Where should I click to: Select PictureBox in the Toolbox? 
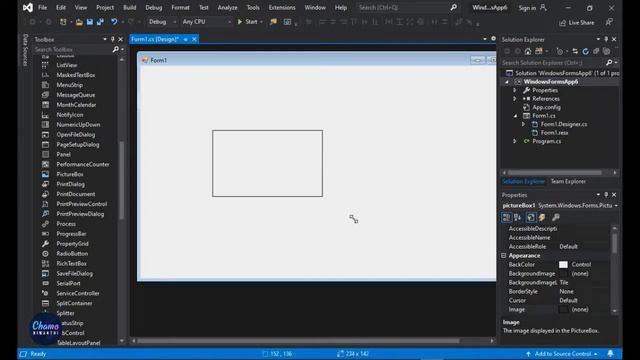tap(70, 174)
